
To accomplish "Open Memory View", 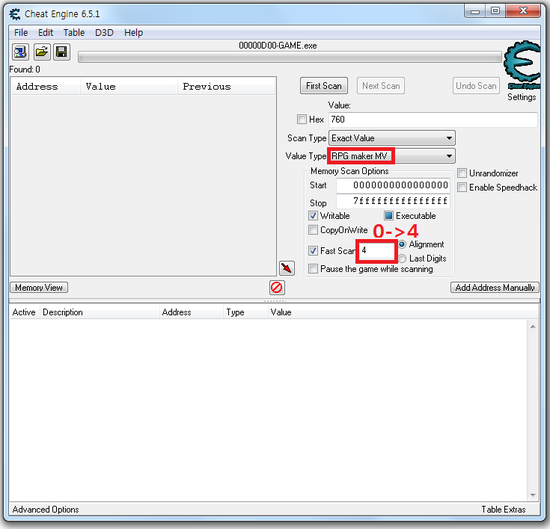I will pos(39,288).
